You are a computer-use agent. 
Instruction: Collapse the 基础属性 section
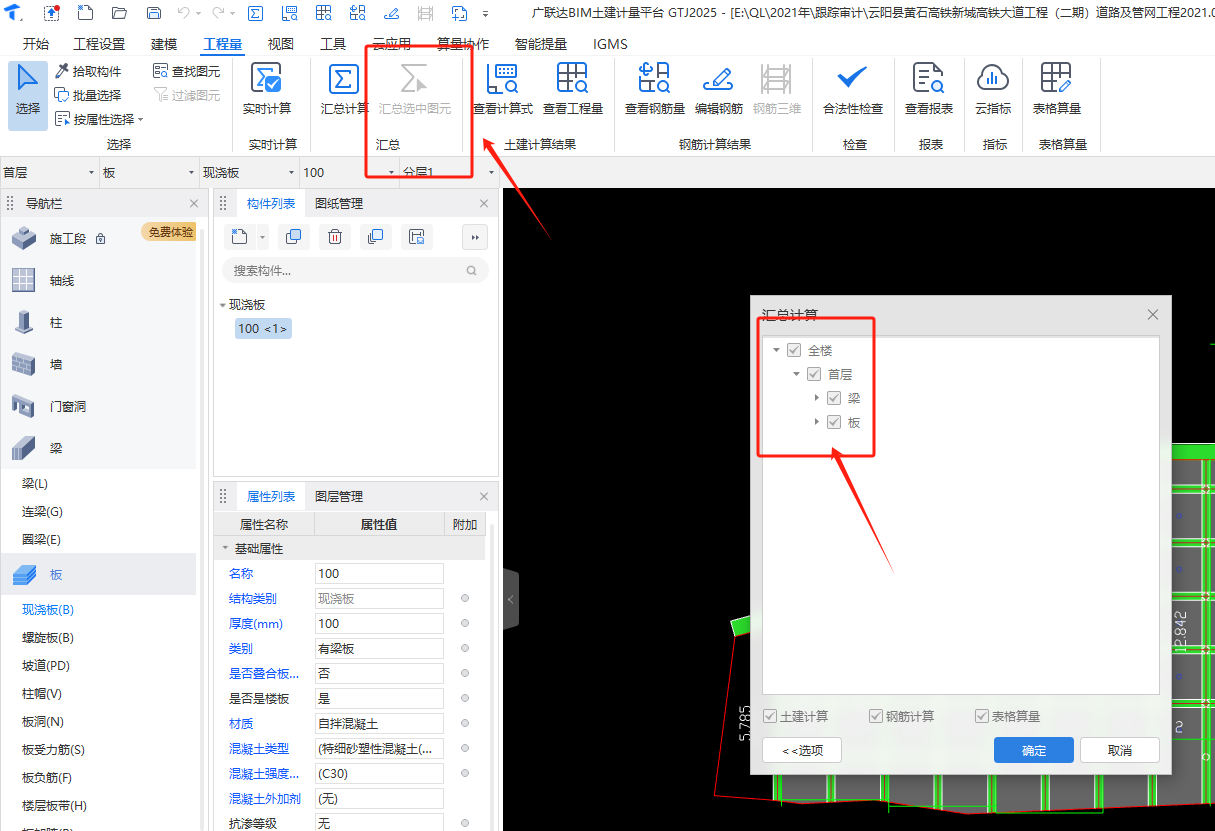coord(225,548)
